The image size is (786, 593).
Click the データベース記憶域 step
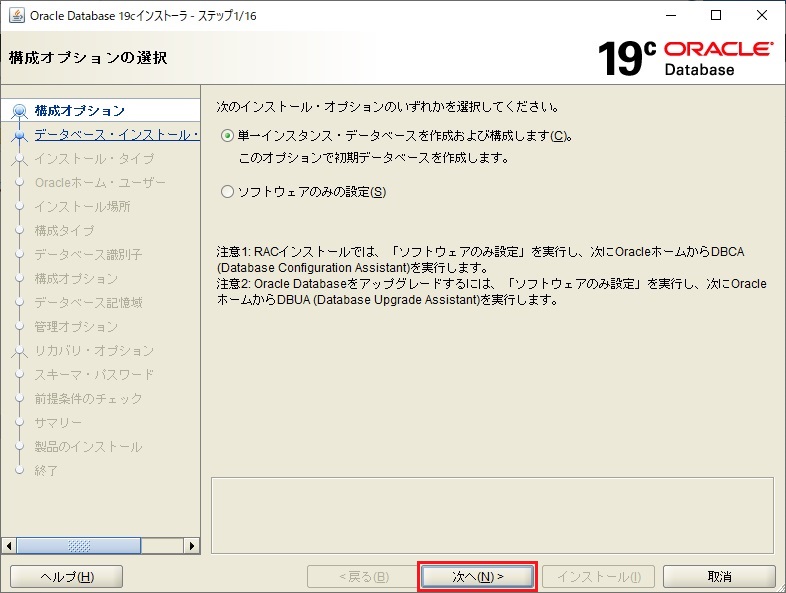coord(88,302)
